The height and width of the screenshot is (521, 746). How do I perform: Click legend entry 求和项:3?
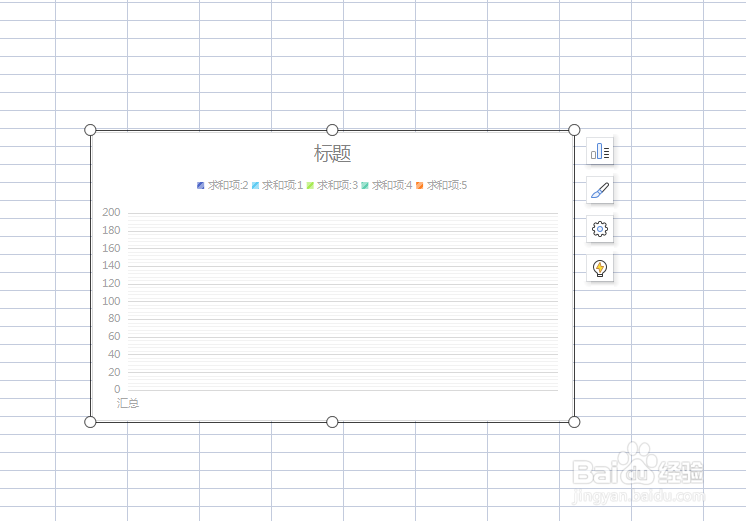[332, 185]
